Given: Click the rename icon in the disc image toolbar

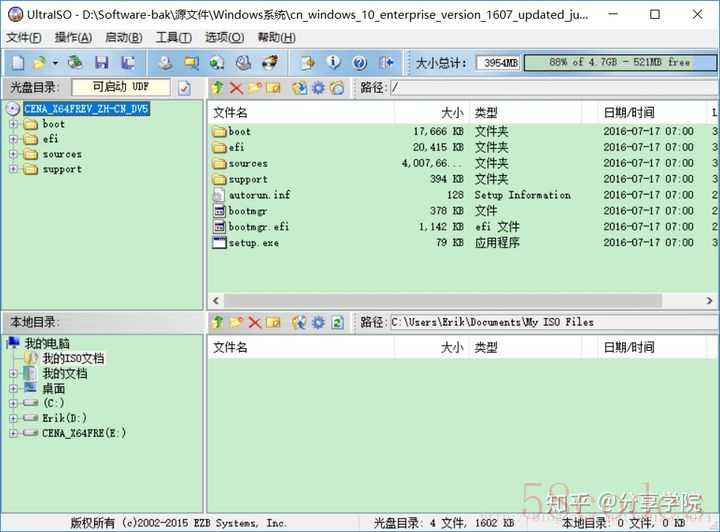Looking at the screenshot, I should click(x=273, y=87).
